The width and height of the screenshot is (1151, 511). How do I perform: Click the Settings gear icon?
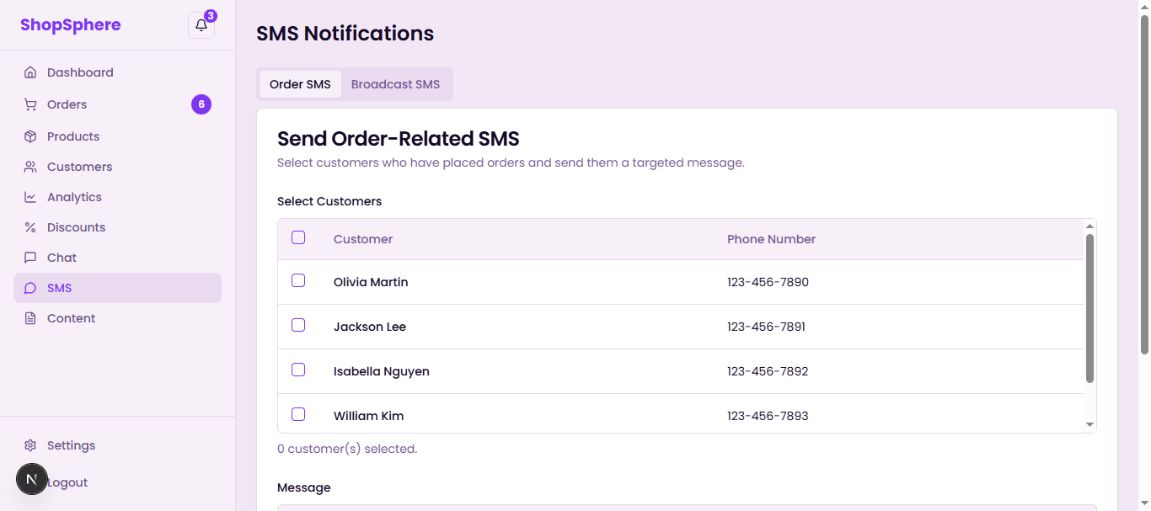(30, 446)
